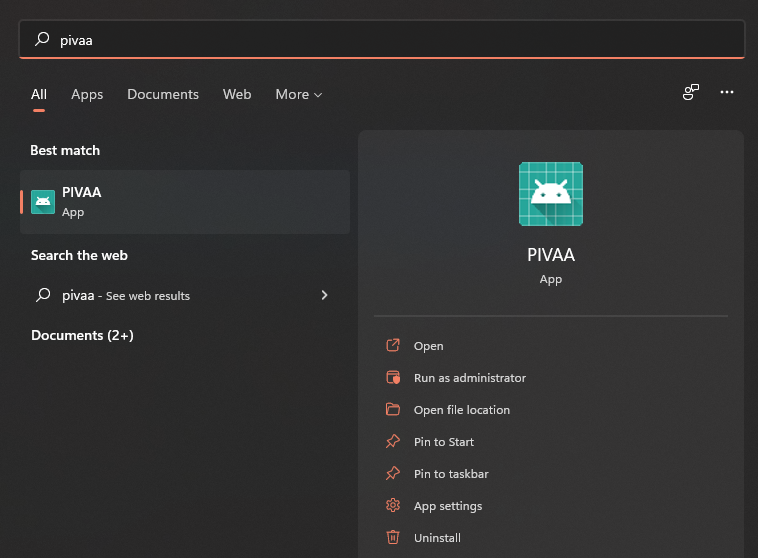Click the App settings gear icon
The image size is (758, 558).
(393, 506)
